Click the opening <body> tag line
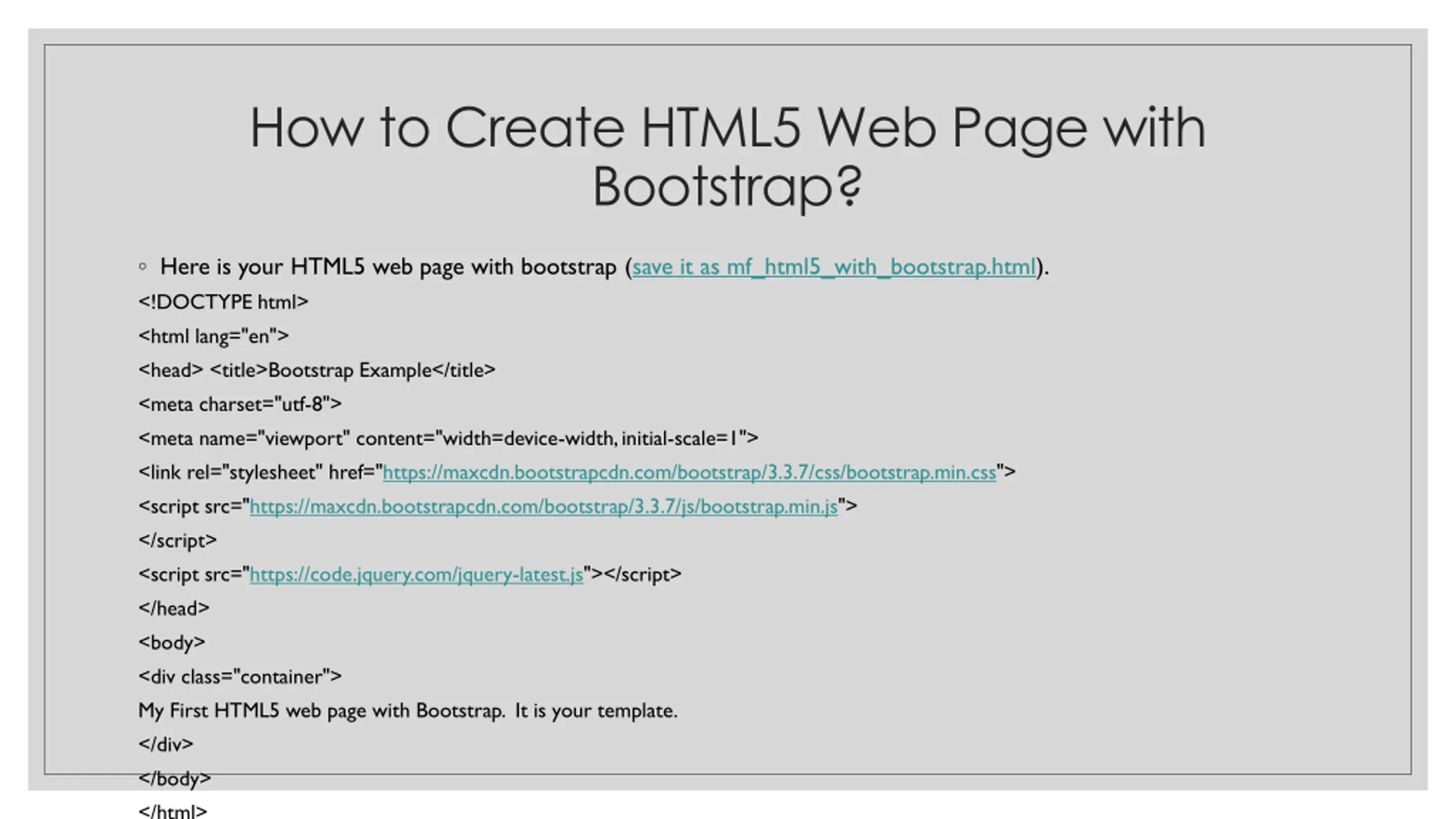This screenshot has height=819, width=1456. (171, 643)
